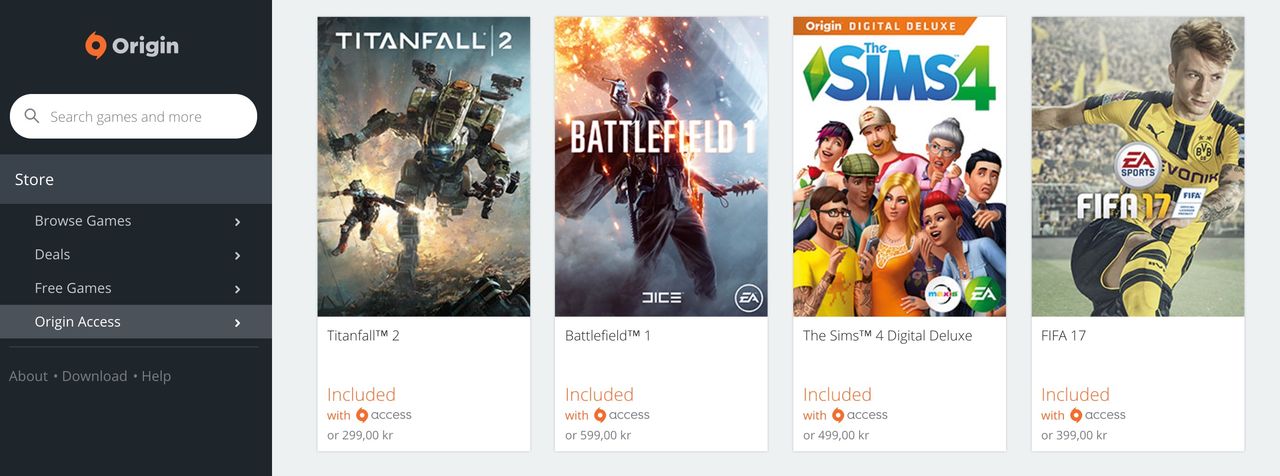Select Deals menu item
Viewport: 1280px width, 476px height.
pos(136,254)
